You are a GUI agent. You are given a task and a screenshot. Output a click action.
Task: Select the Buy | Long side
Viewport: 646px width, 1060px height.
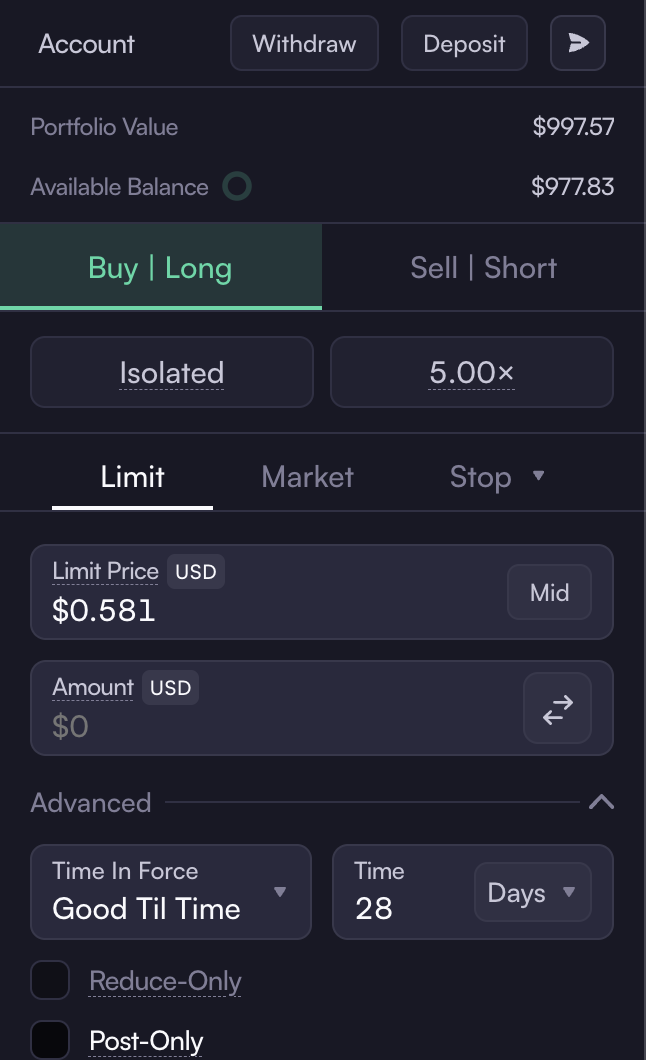click(161, 268)
